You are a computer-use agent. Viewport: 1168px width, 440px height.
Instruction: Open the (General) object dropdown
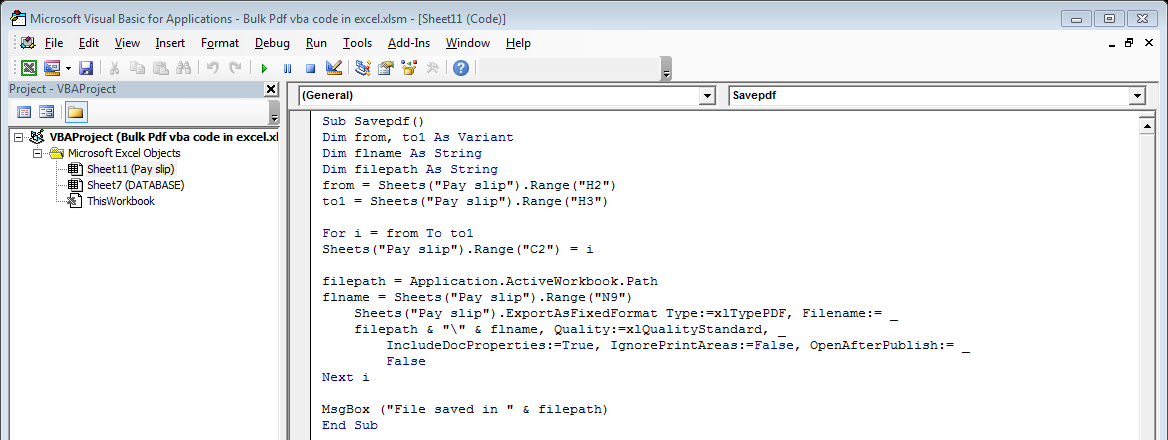(x=708, y=96)
